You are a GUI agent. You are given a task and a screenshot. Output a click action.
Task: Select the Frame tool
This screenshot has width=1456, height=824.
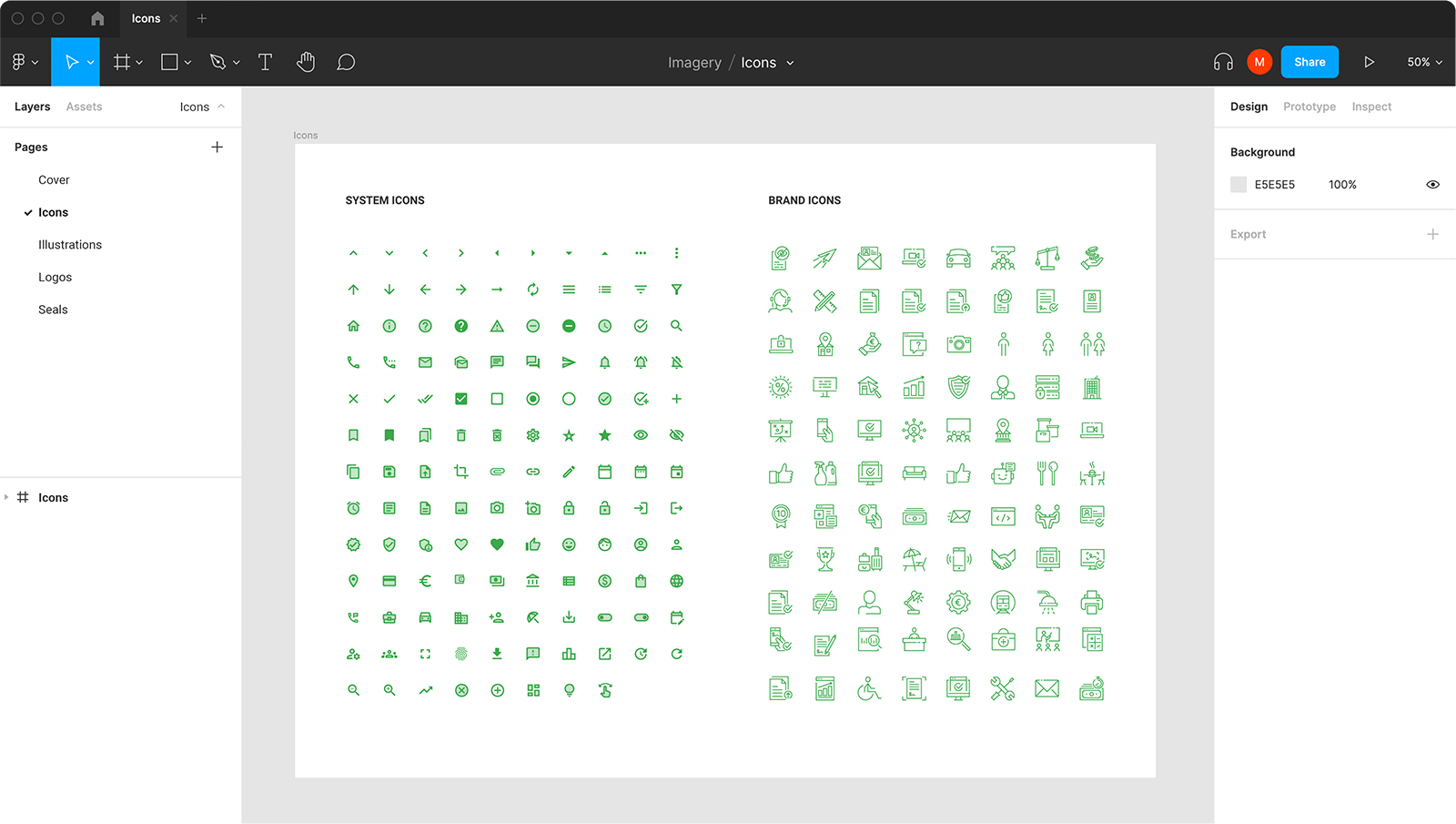coord(121,62)
